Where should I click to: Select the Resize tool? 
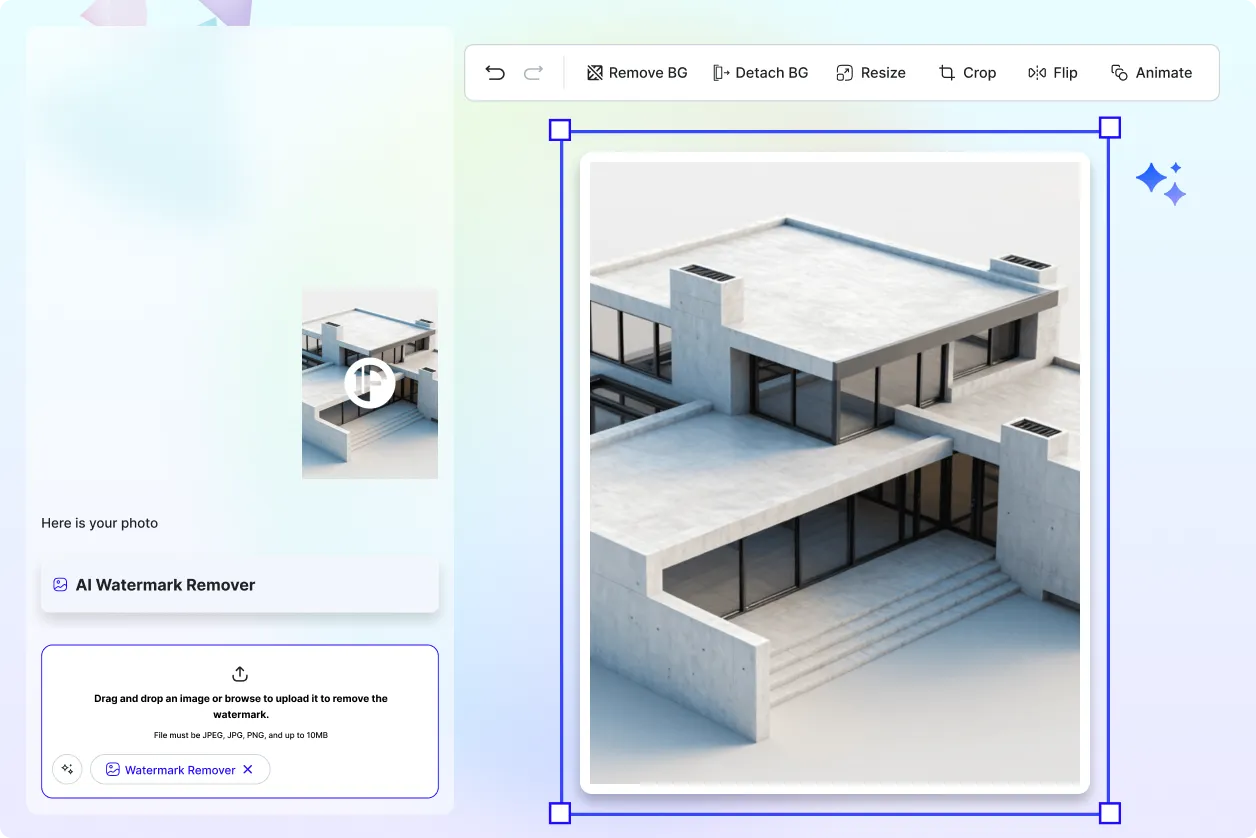click(871, 72)
